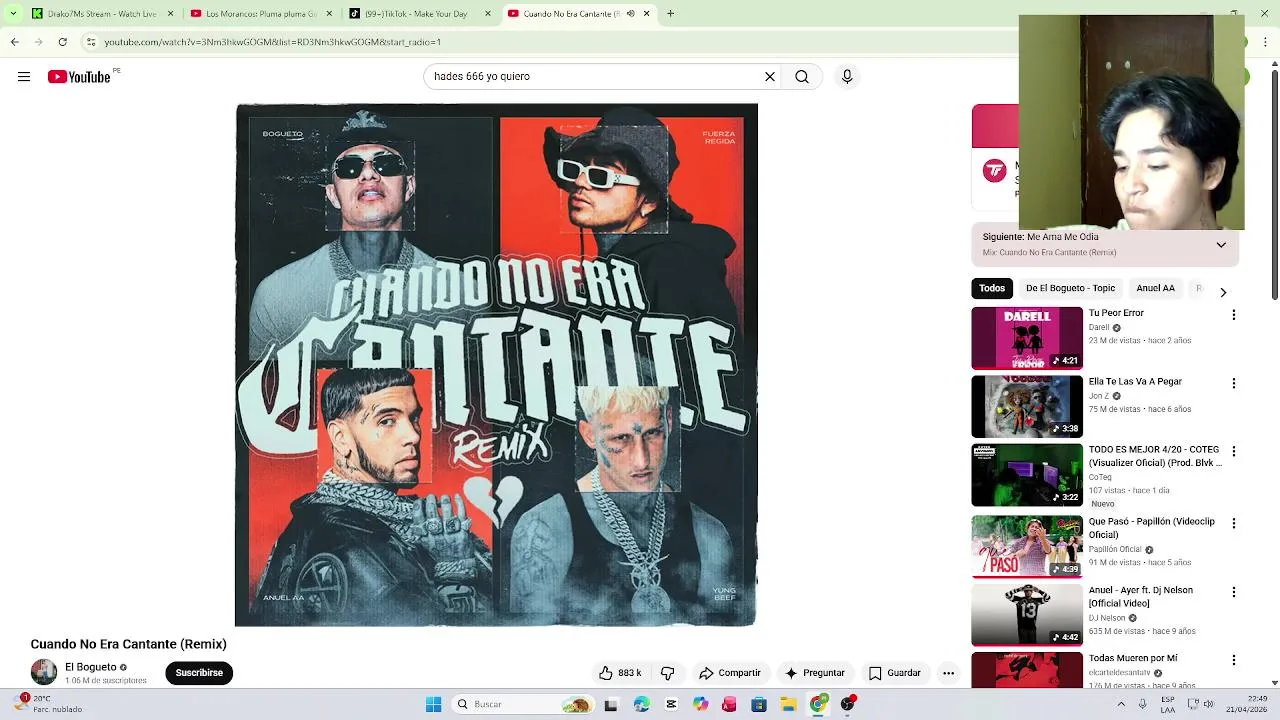
Task: View site information icon in address bar
Action: [91, 42]
